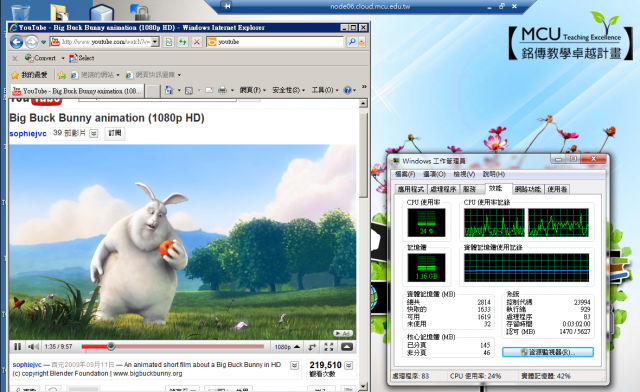The image size is (640, 392).
Task: Click the pin icon on remote connection bar
Action: tap(227, 6)
